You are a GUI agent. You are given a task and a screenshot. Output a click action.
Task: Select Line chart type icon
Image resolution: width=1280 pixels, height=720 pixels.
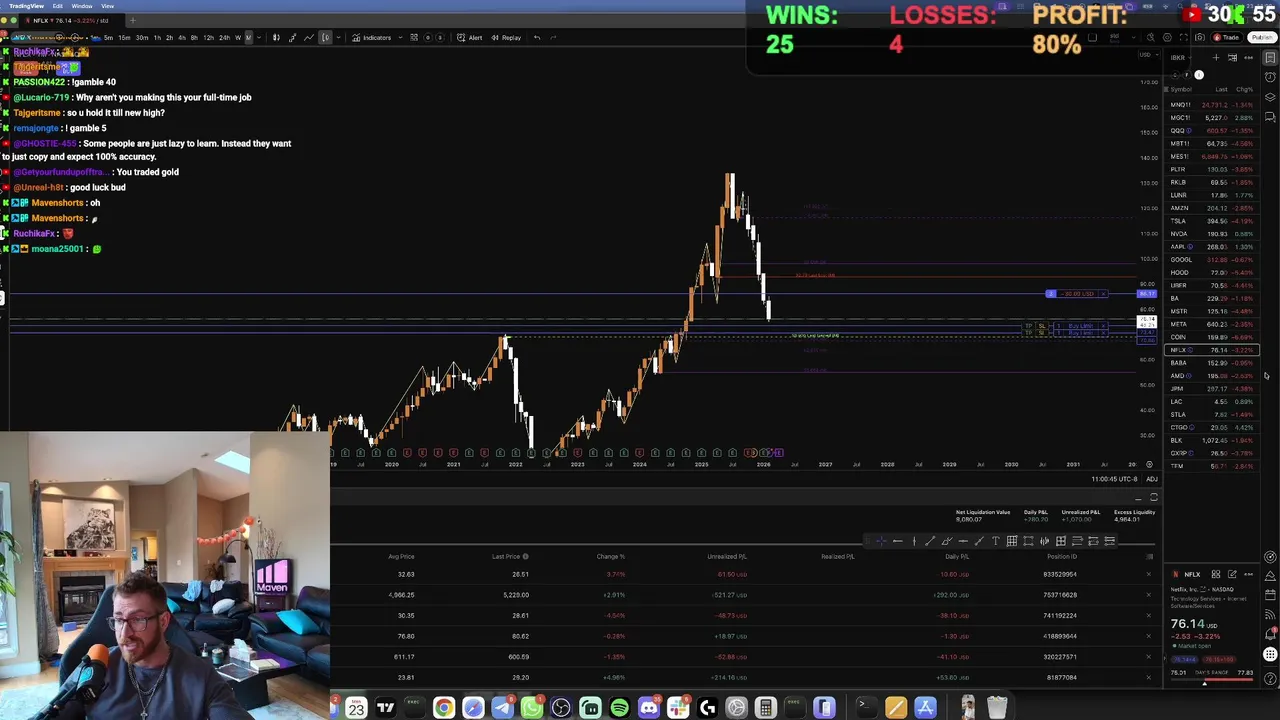308,37
